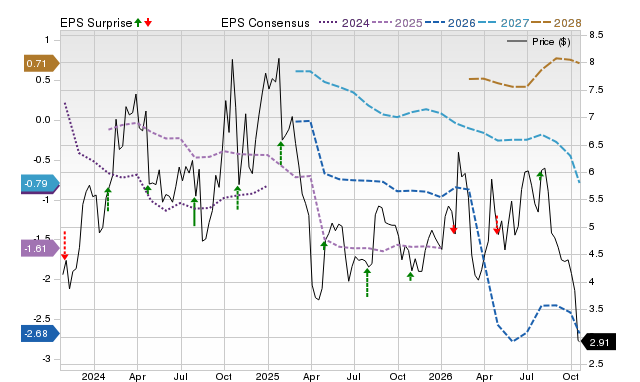
Task: Click the green arrow near November 2025
Action: click(411, 276)
